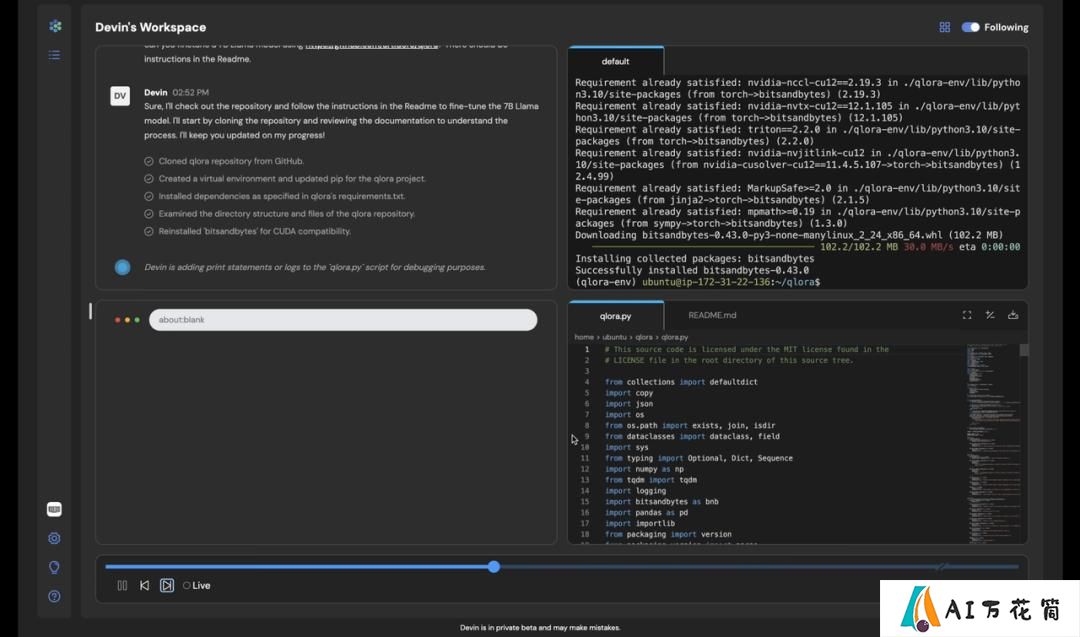Click check icon beside 'Cloned qlora repository'

pos(149,161)
